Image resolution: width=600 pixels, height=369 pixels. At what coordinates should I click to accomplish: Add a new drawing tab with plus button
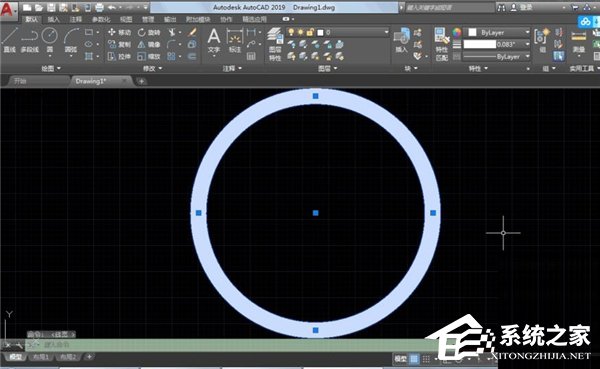pyautogui.click(x=141, y=81)
